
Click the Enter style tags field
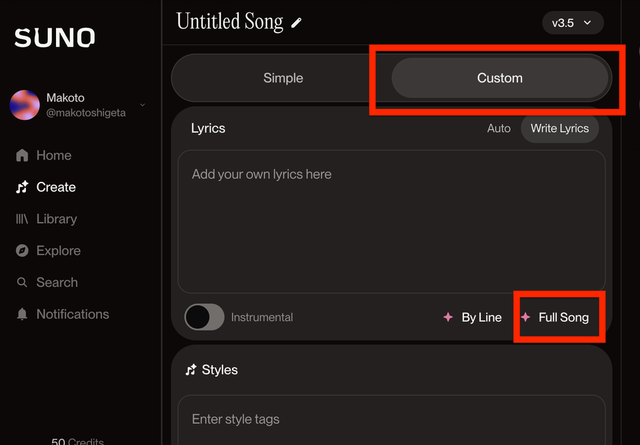(x=391, y=419)
